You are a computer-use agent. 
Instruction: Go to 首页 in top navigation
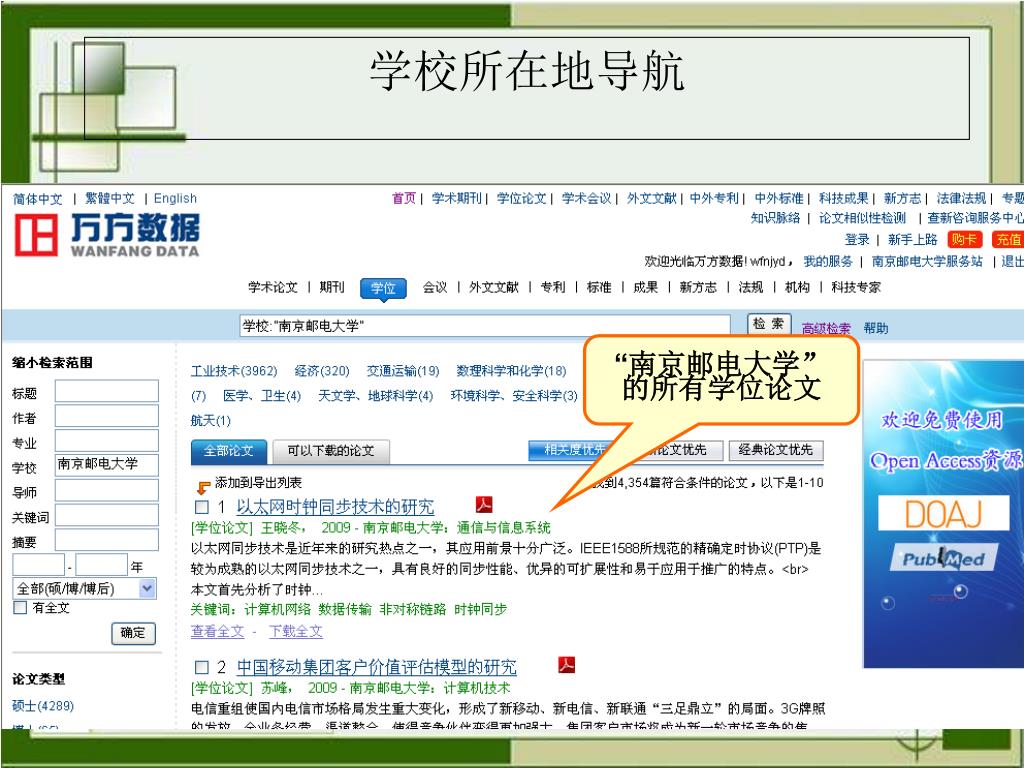click(x=404, y=198)
